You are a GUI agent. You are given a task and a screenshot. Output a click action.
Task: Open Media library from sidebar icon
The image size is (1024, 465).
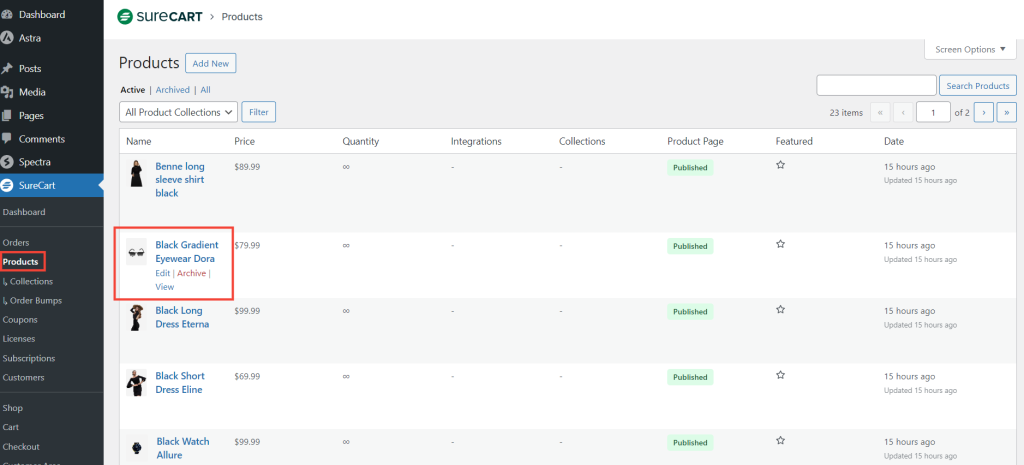coord(8,92)
